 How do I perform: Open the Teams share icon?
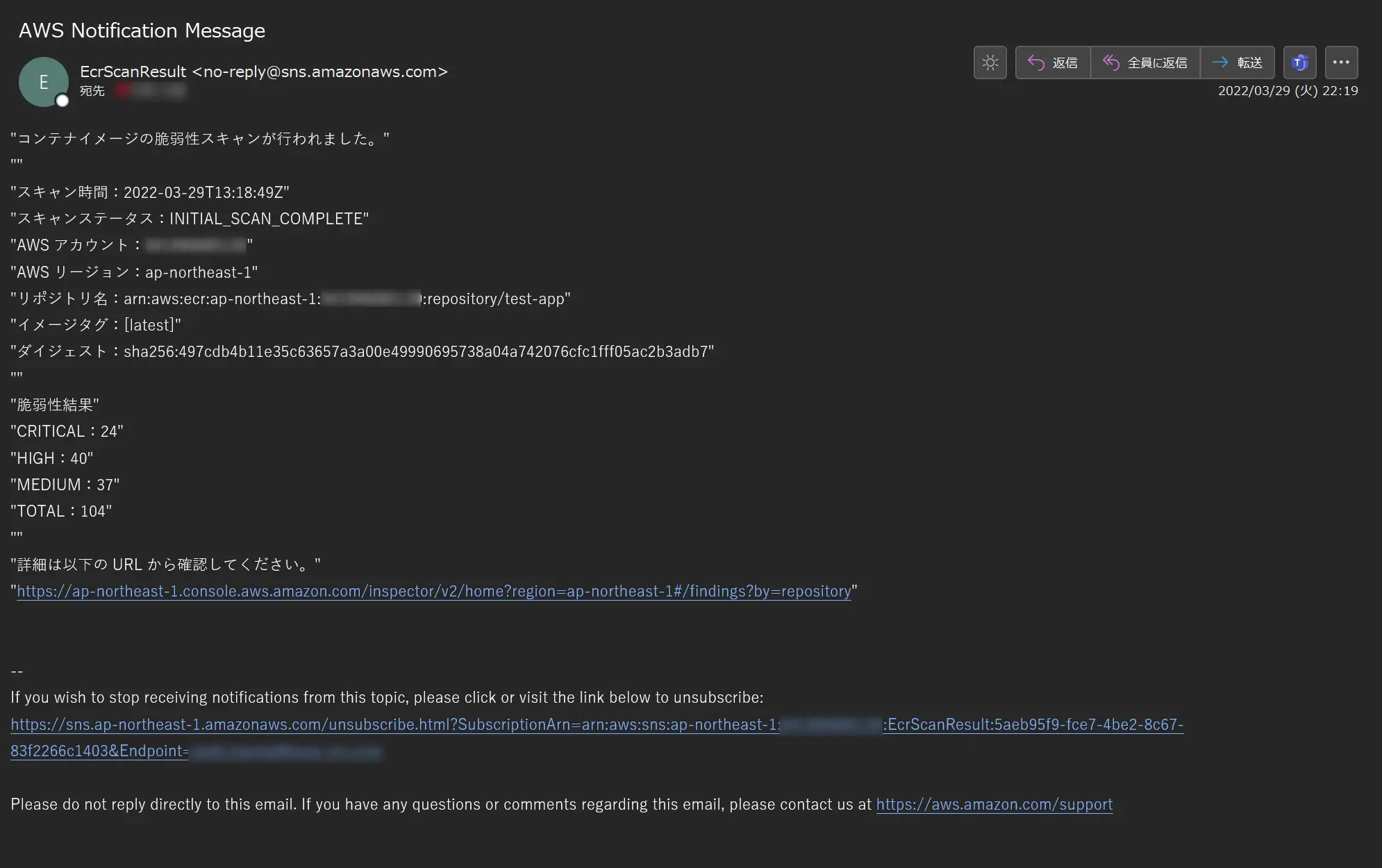tap(1299, 62)
